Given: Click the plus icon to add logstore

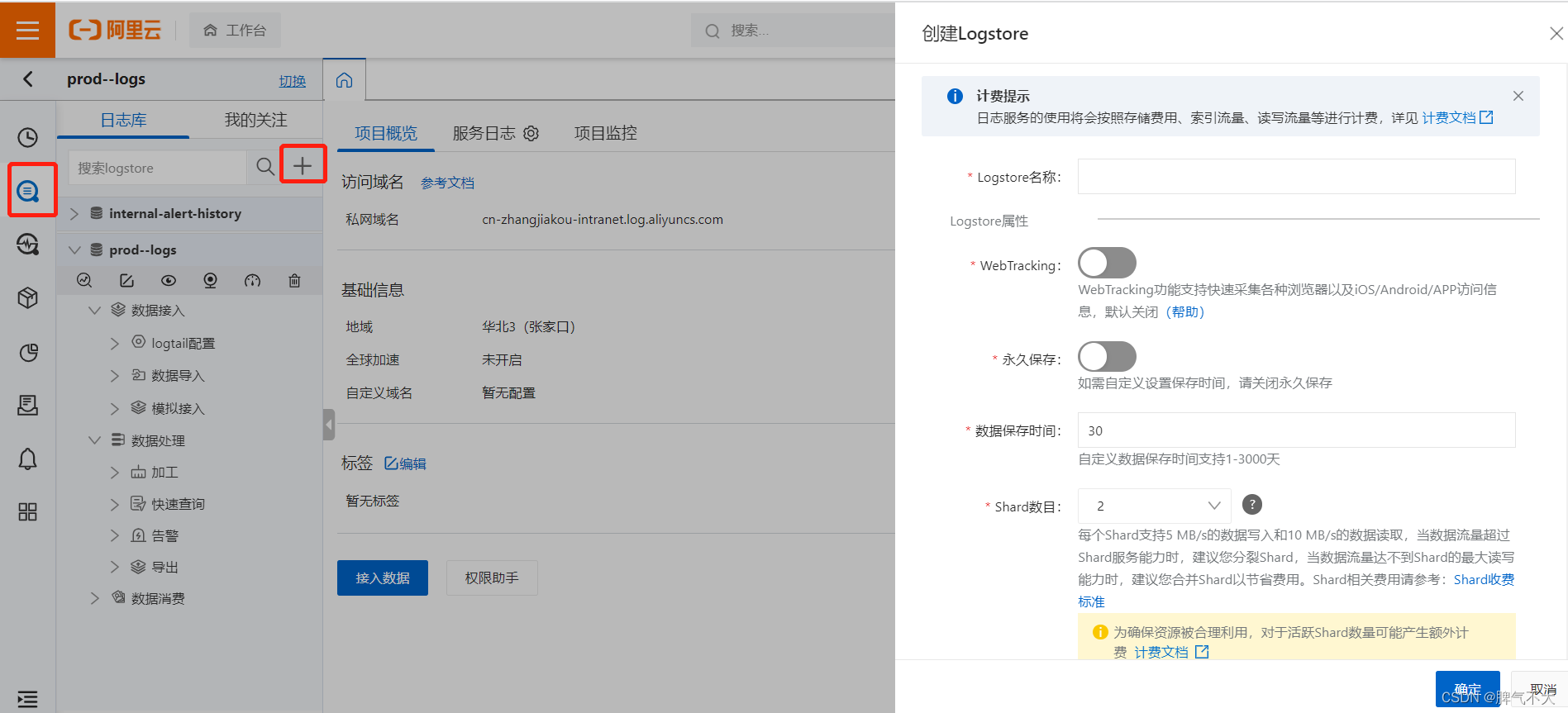Looking at the screenshot, I should click(303, 166).
